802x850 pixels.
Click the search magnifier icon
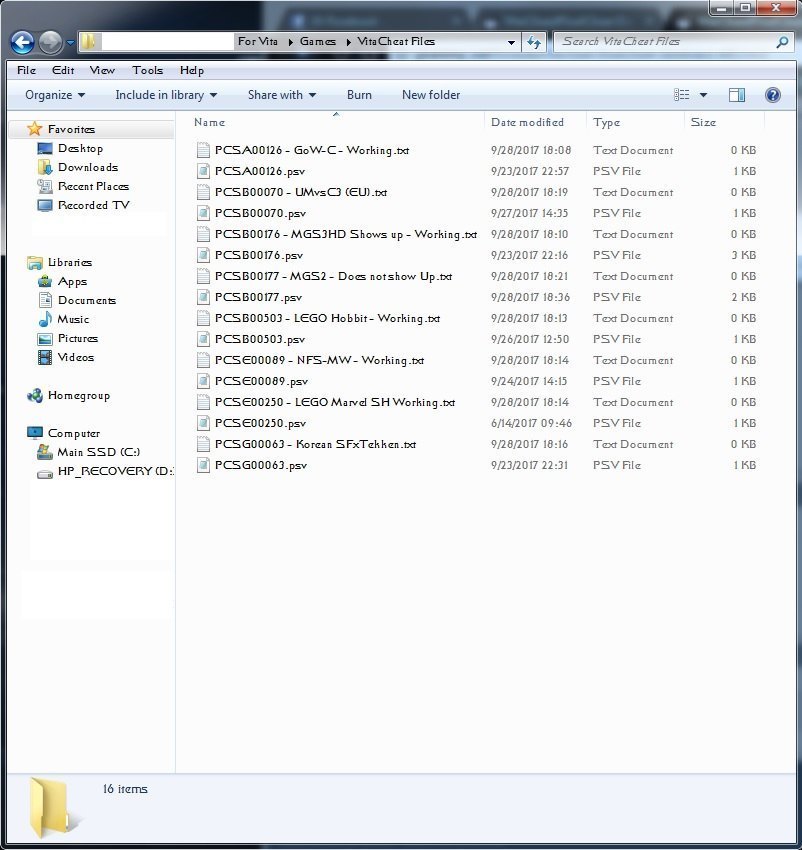coord(782,42)
